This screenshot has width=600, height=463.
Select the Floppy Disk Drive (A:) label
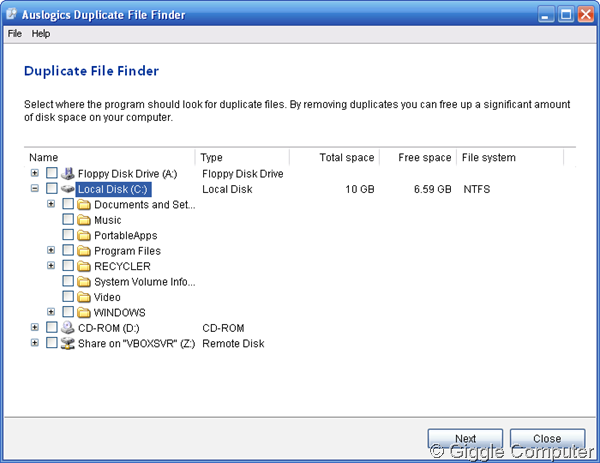127,174
